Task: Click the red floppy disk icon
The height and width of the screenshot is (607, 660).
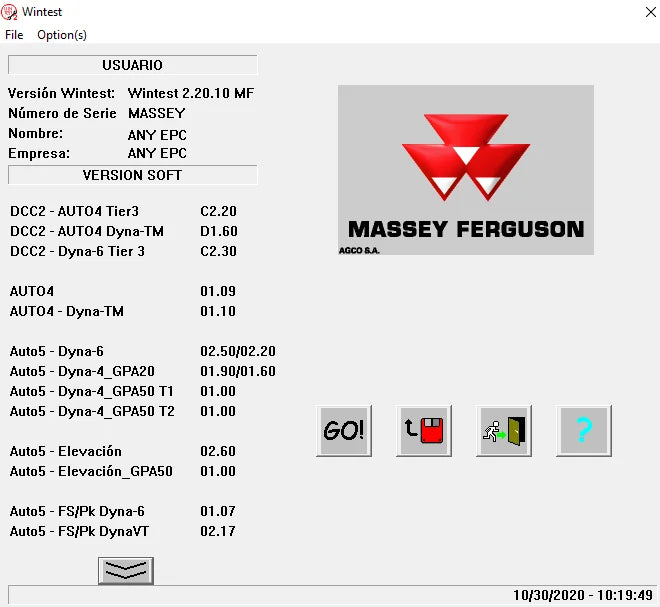Action: [x=424, y=431]
